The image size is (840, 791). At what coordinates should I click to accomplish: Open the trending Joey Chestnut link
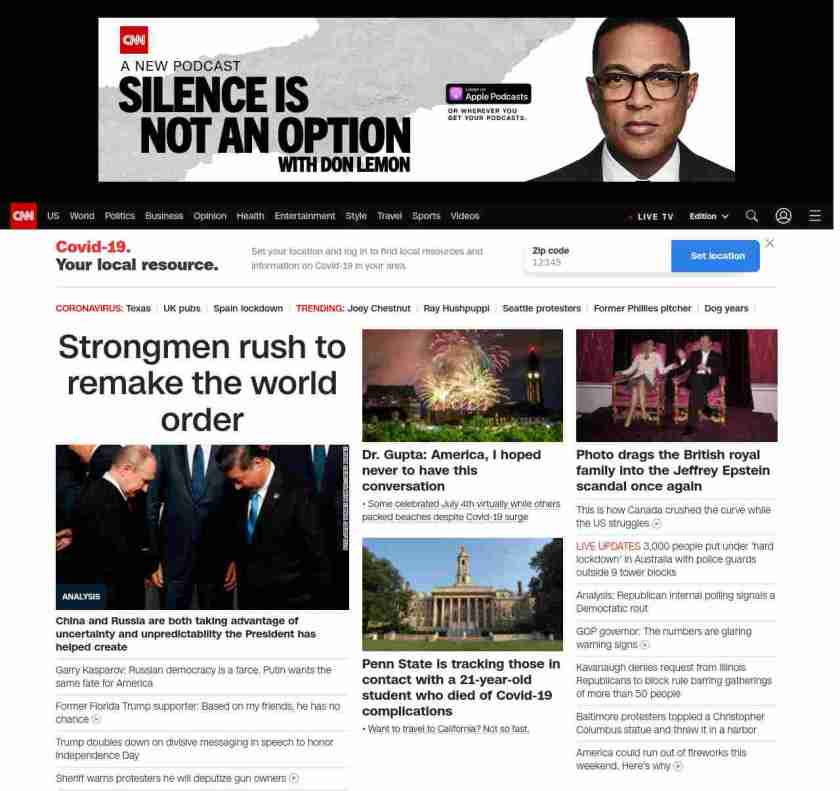click(378, 308)
